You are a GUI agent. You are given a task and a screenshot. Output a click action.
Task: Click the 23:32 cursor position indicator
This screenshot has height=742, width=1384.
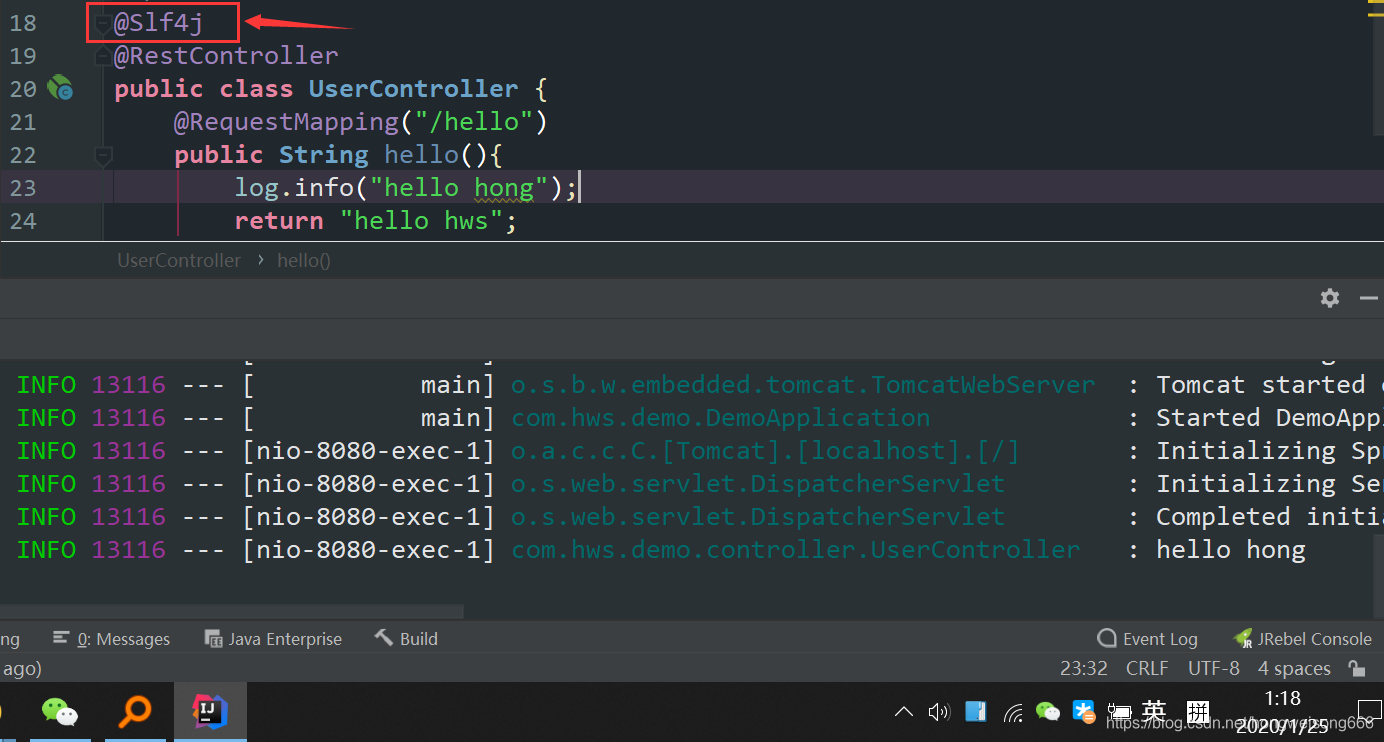[1084, 668]
